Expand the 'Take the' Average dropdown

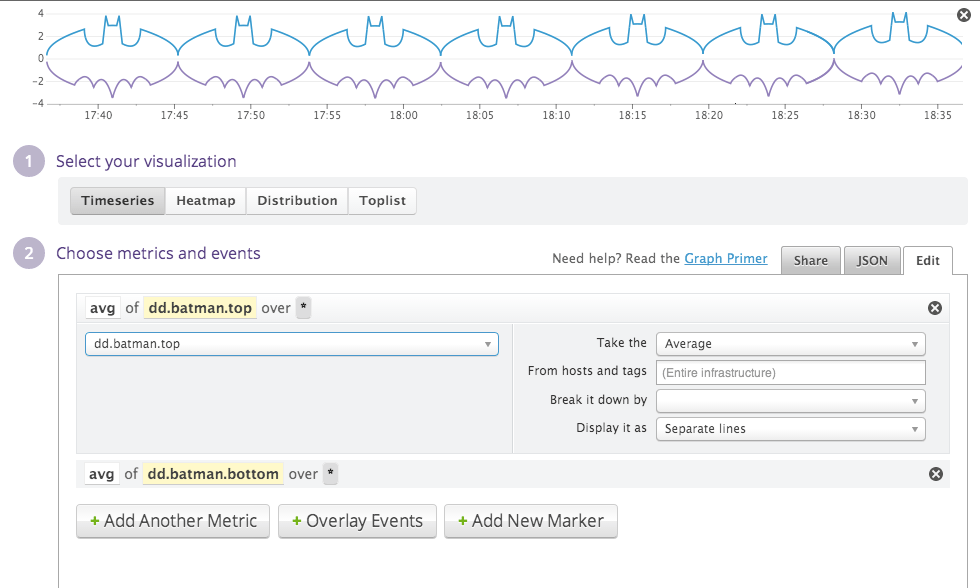(x=790, y=344)
